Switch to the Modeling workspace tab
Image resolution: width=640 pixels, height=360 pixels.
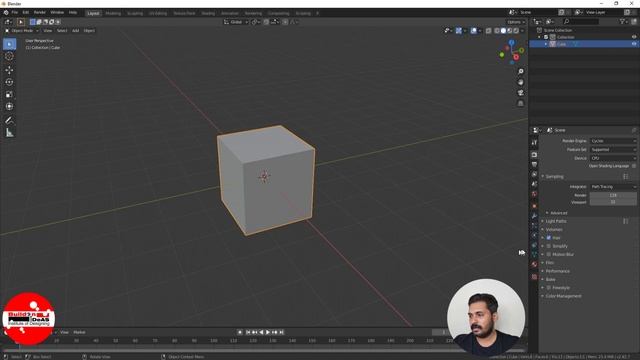[x=113, y=13]
